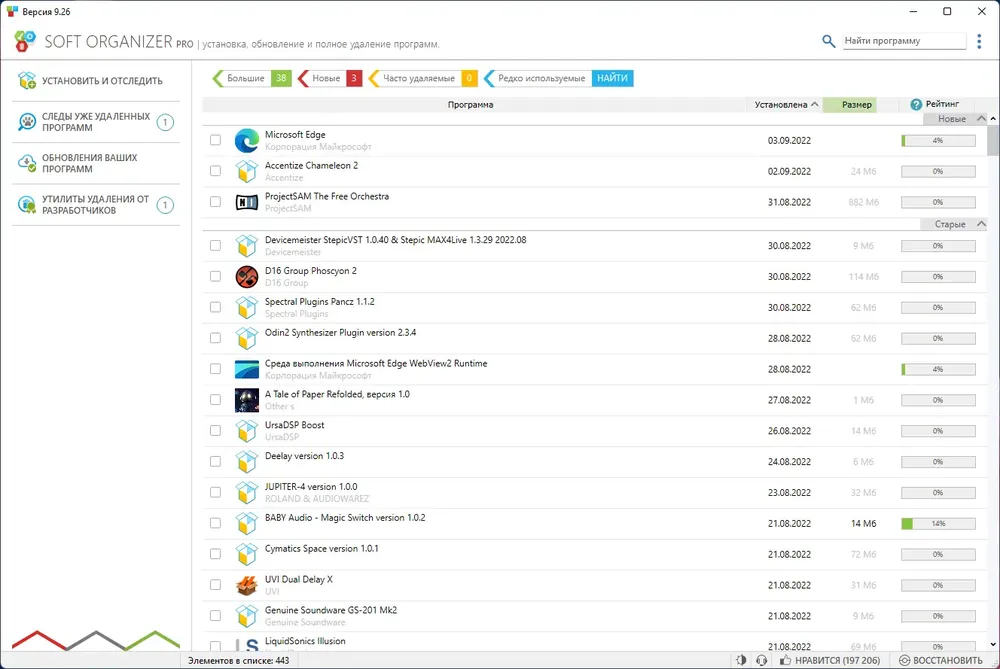Click the UVI Dual Delay X icon
The height and width of the screenshot is (669, 1000).
[x=247, y=585]
